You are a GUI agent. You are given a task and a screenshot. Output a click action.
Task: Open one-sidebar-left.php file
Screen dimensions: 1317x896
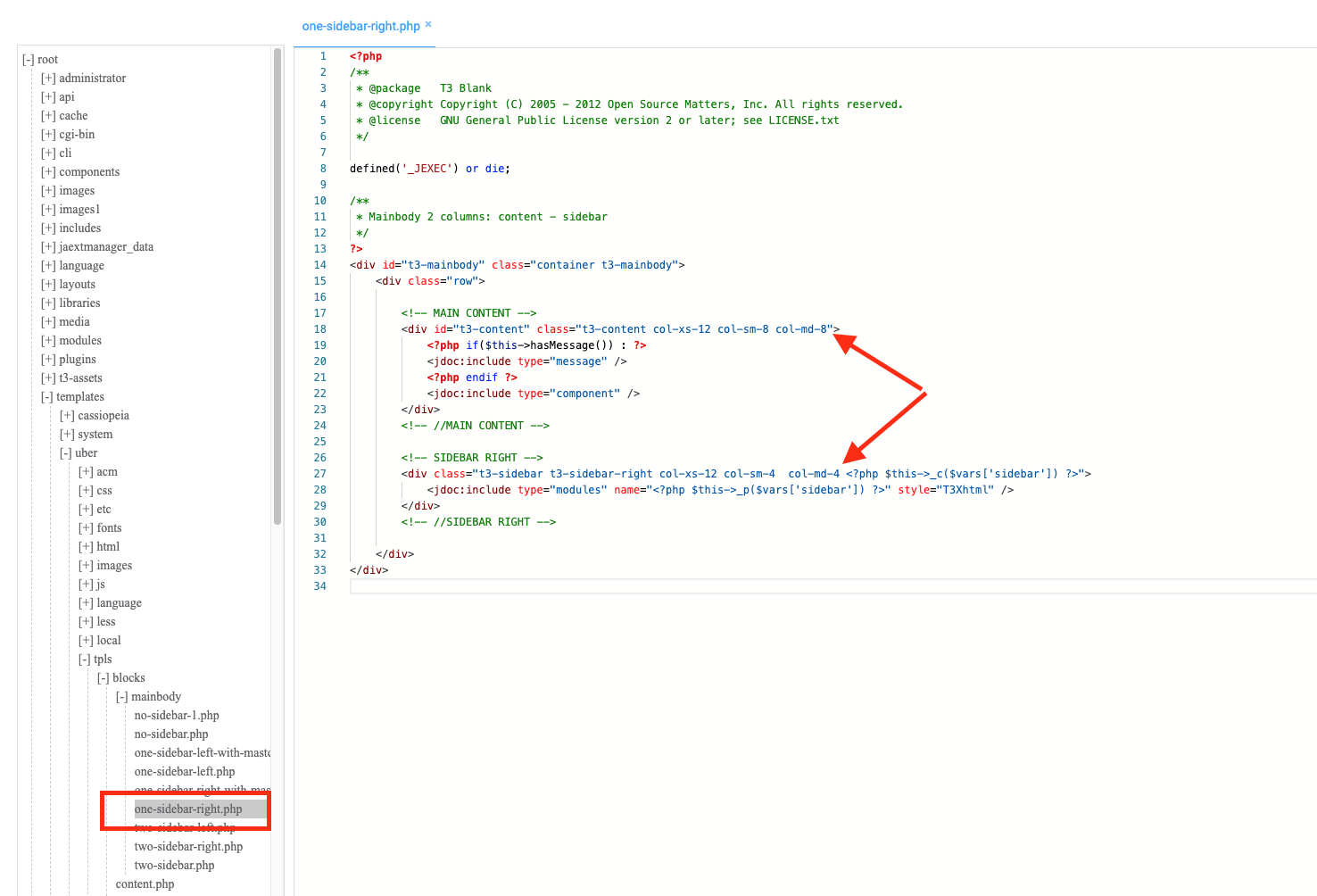tap(185, 772)
